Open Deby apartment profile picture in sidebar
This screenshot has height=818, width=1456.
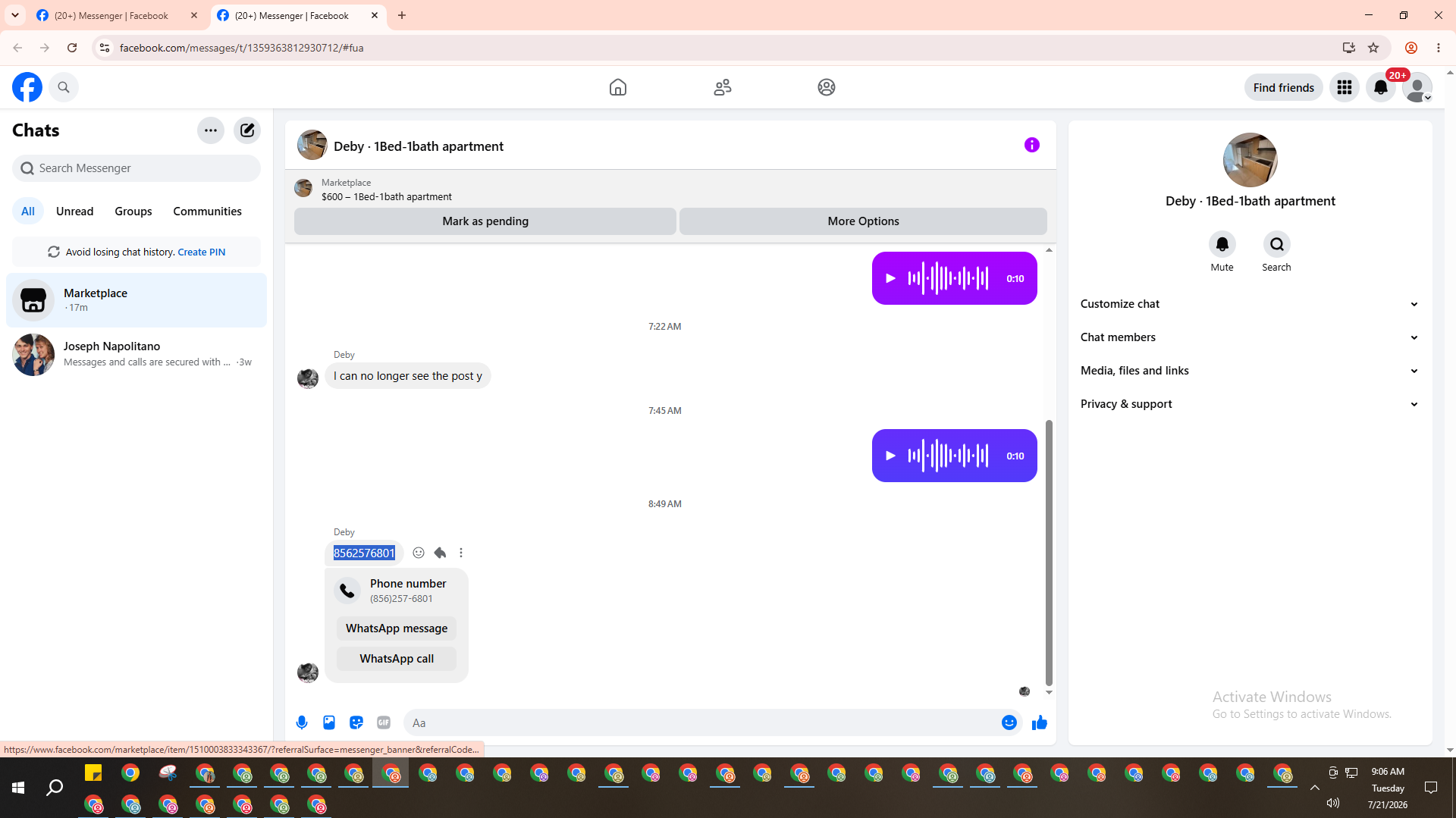(1250, 160)
